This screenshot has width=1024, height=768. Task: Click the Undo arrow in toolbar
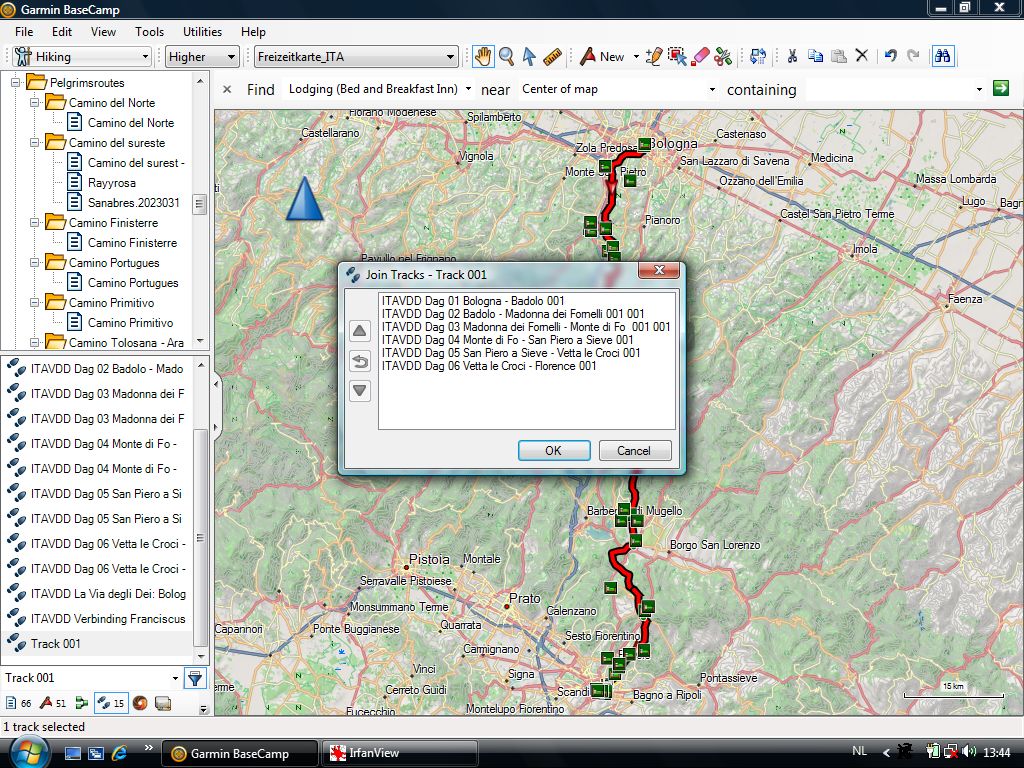890,57
